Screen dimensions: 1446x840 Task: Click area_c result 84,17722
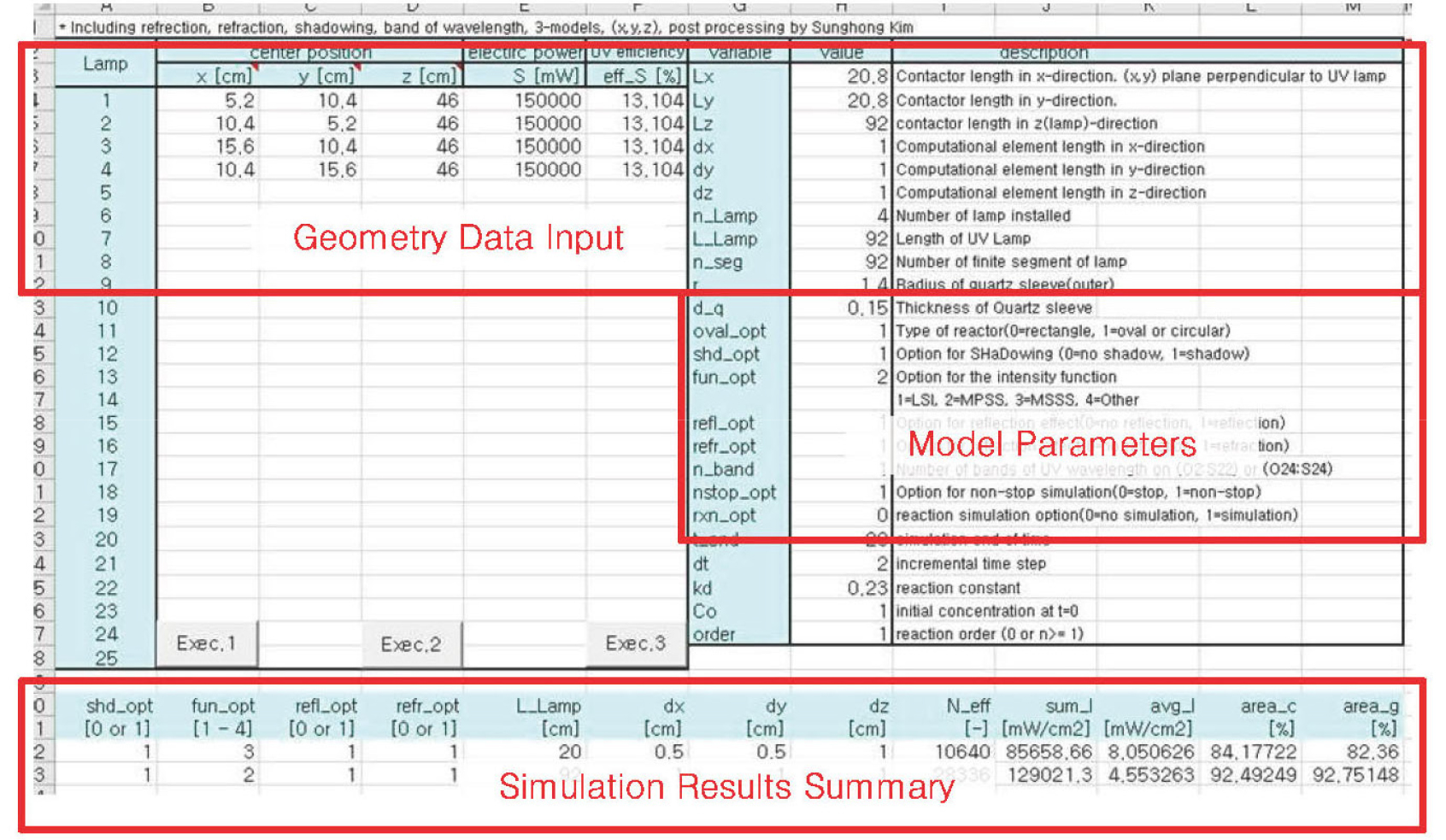coord(1251,752)
